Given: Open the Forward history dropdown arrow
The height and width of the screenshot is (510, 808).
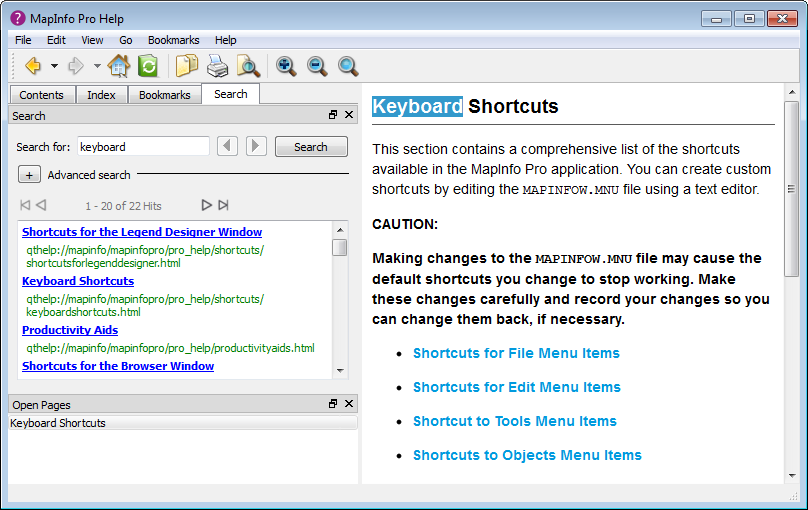Looking at the screenshot, I should [x=97, y=66].
